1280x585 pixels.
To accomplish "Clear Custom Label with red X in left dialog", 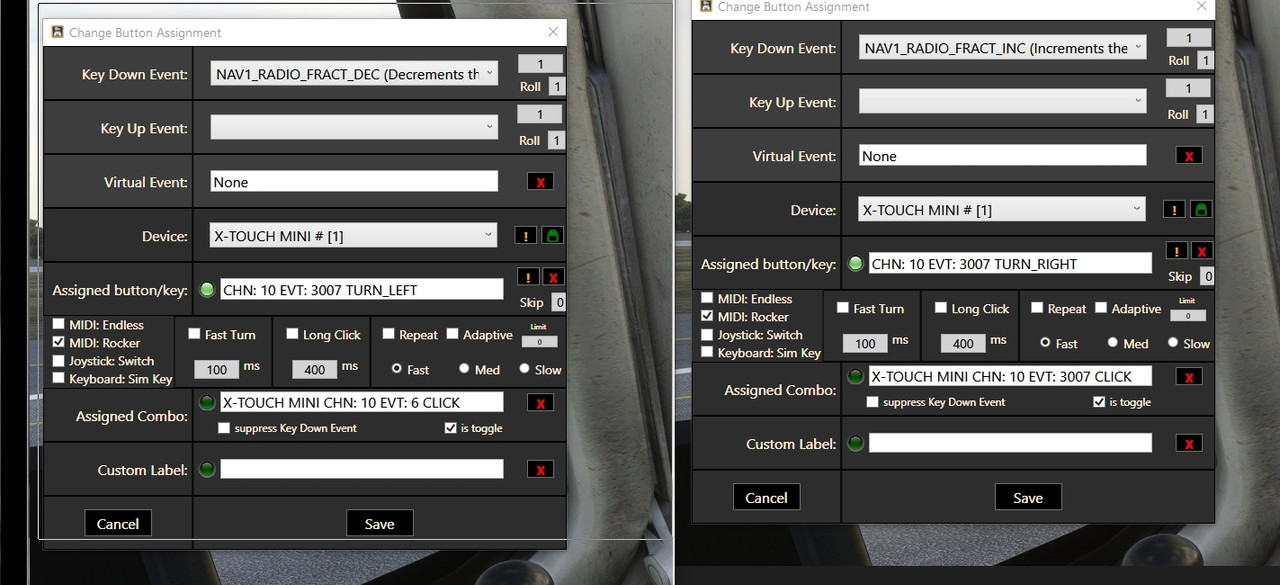I will tap(540, 470).
